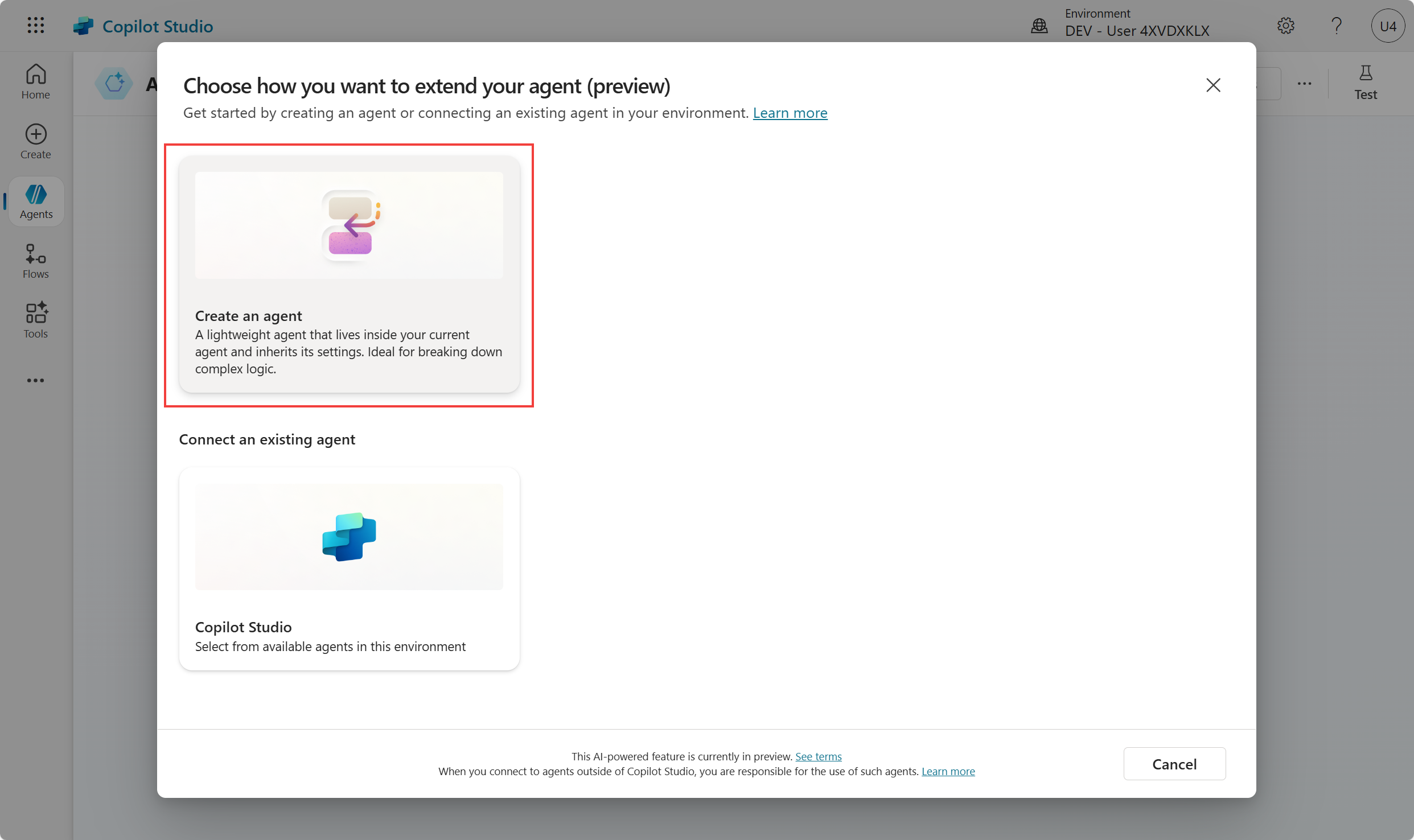The image size is (1414, 840).
Task: Select Agents in the left navigation
Action: pos(36,201)
